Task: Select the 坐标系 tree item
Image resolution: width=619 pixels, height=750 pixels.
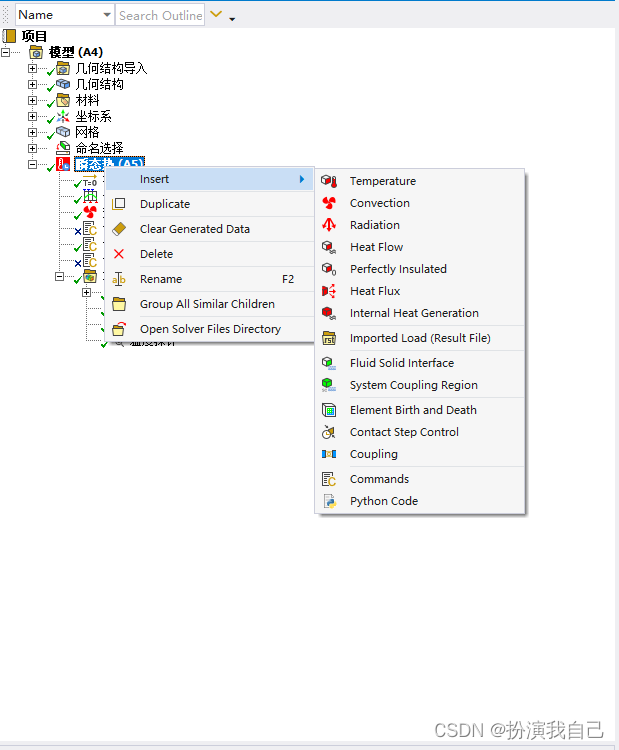Action: [93, 116]
